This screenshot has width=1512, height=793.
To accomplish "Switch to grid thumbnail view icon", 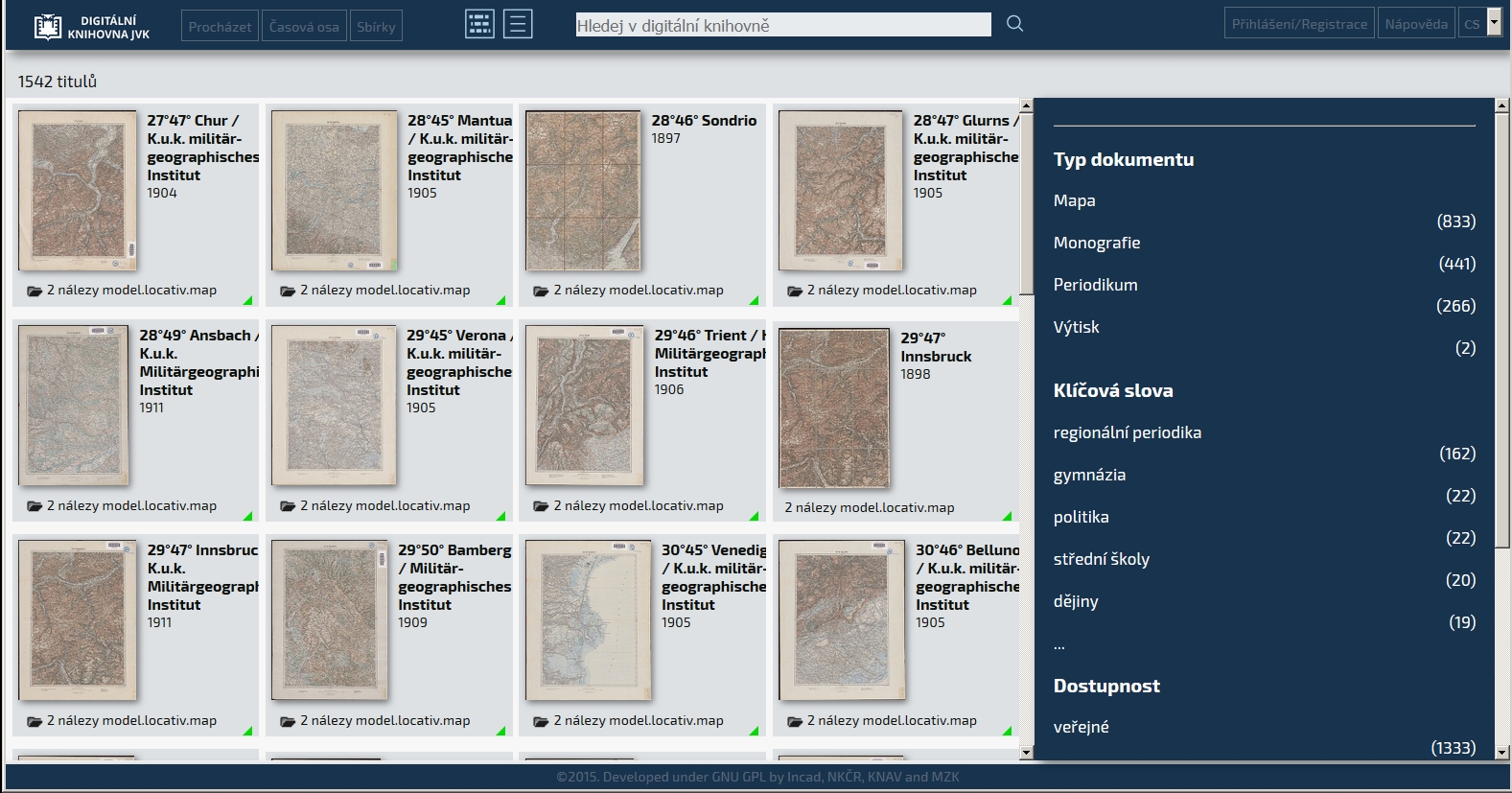I will (x=479, y=24).
